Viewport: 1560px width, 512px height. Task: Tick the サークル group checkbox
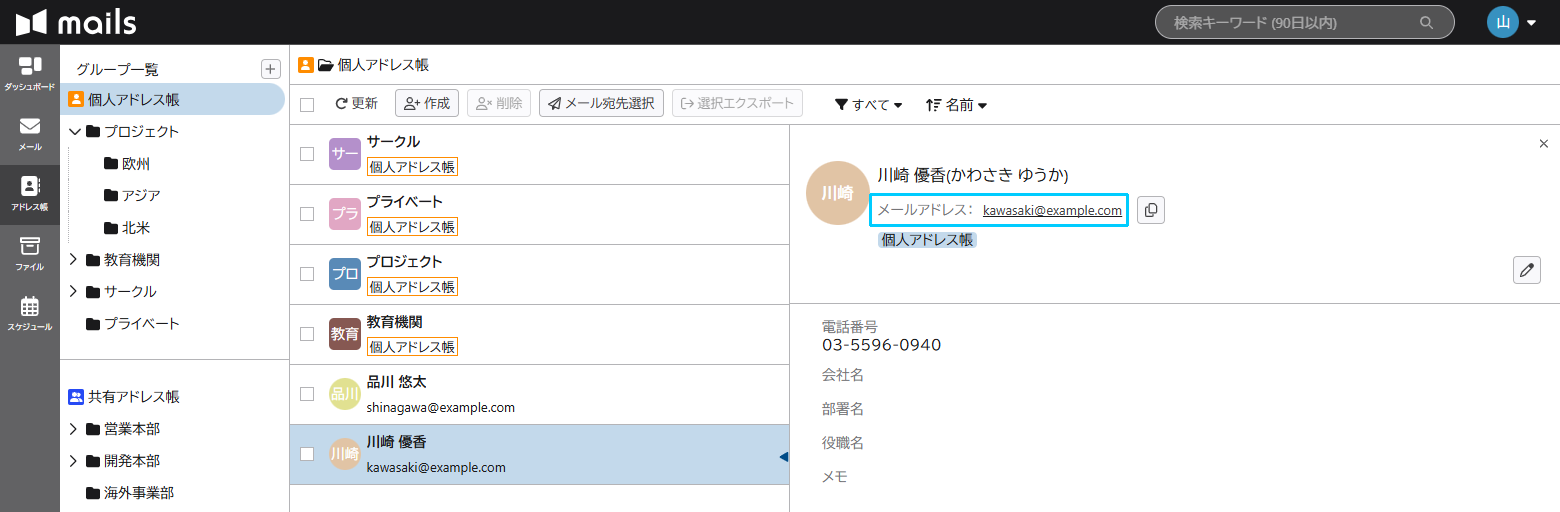point(307,154)
